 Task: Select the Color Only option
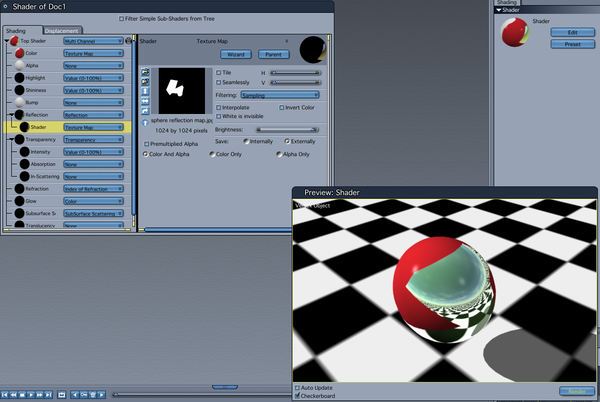(212, 154)
